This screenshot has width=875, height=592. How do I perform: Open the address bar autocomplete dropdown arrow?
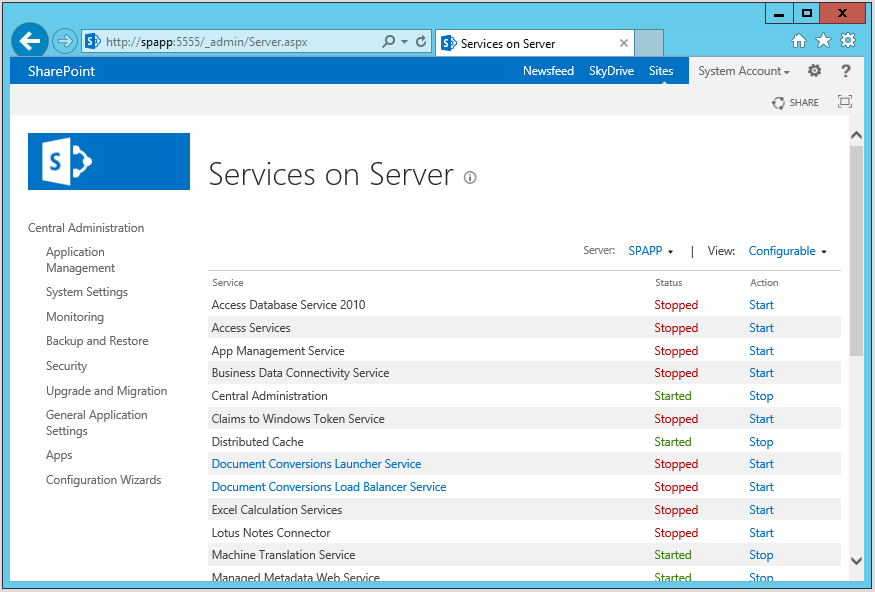405,42
